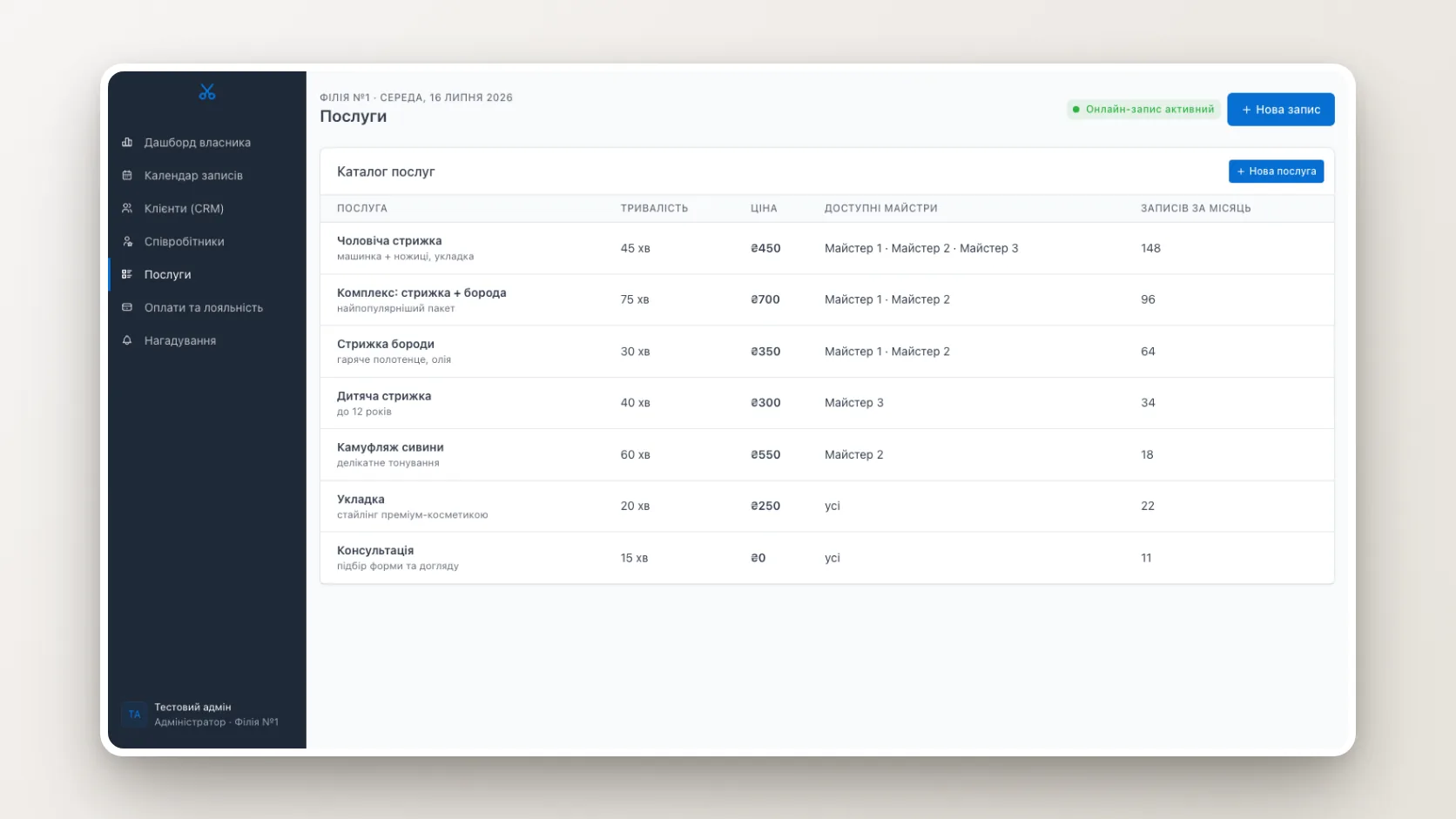Select the Комплекс: стрижка + борода row
Viewport: 1456px width, 819px height.
826,299
